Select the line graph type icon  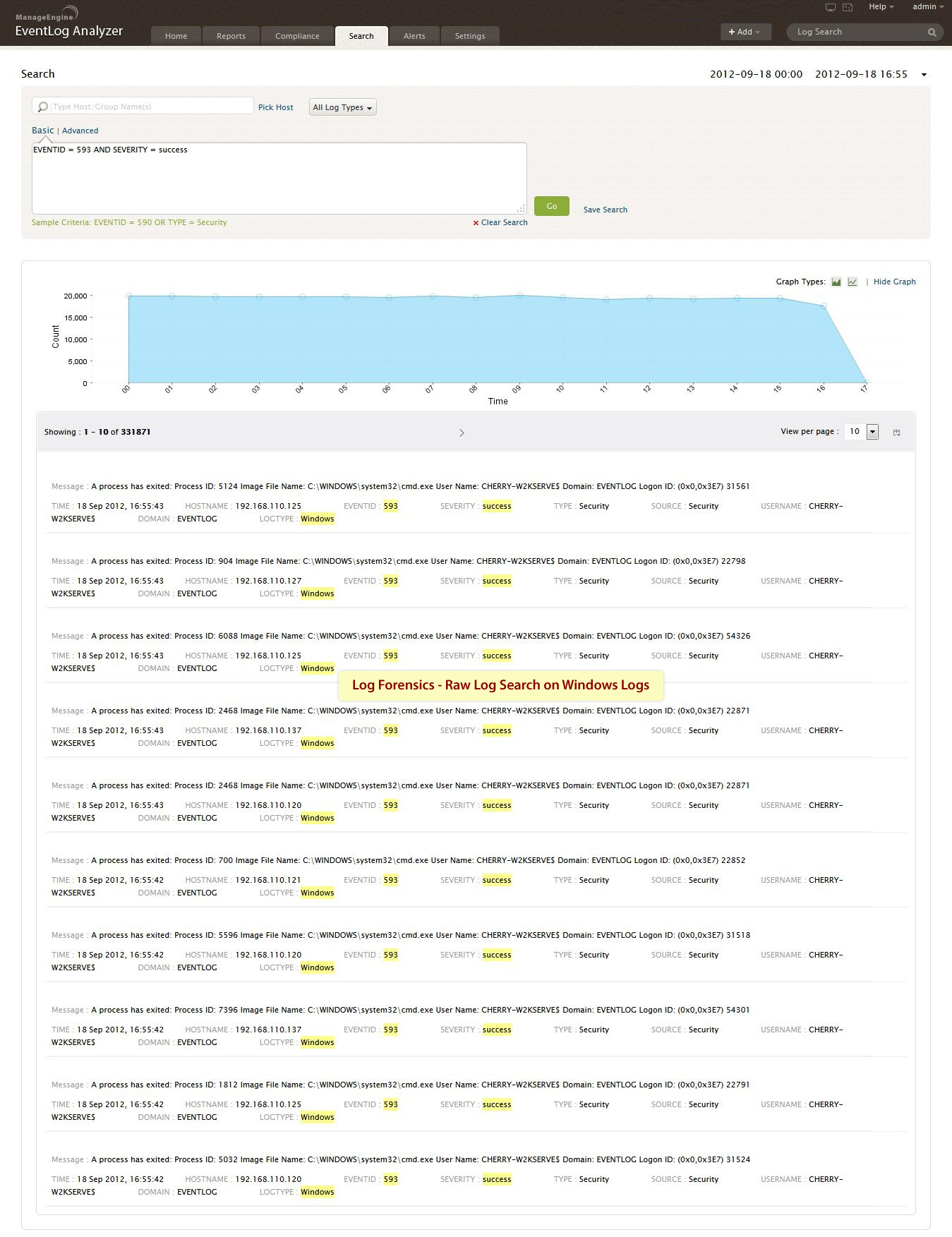[852, 282]
